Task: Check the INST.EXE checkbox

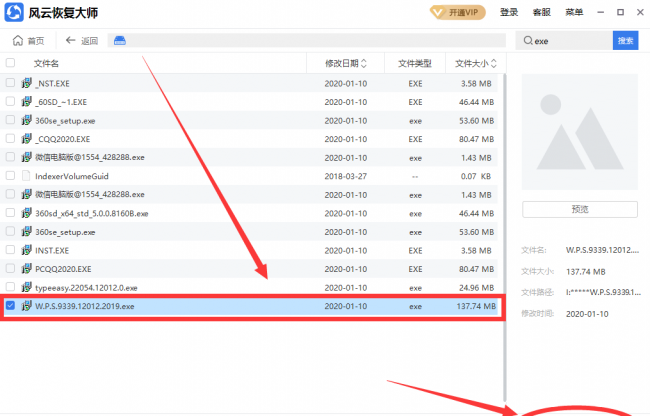Action: pyautogui.click(x=10, y=249)
